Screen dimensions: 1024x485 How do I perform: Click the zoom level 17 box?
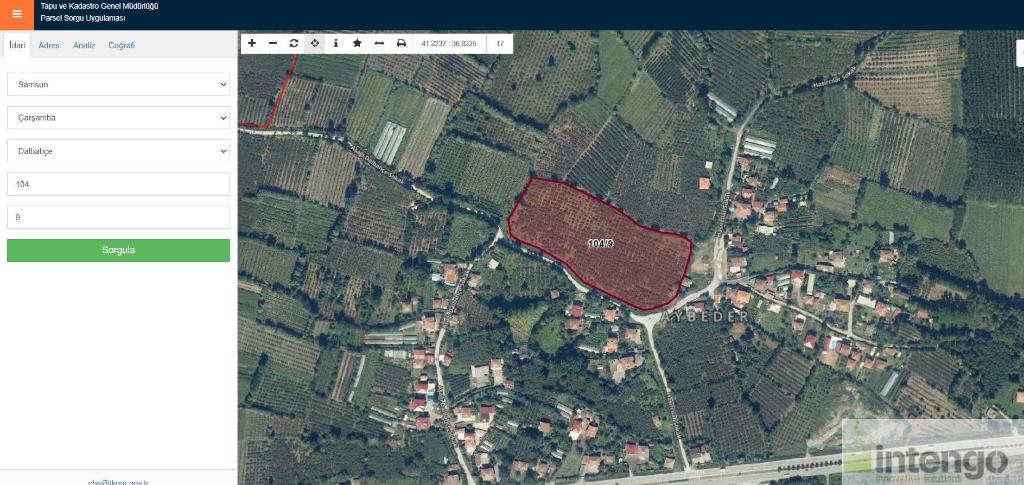tap(499, 43)
